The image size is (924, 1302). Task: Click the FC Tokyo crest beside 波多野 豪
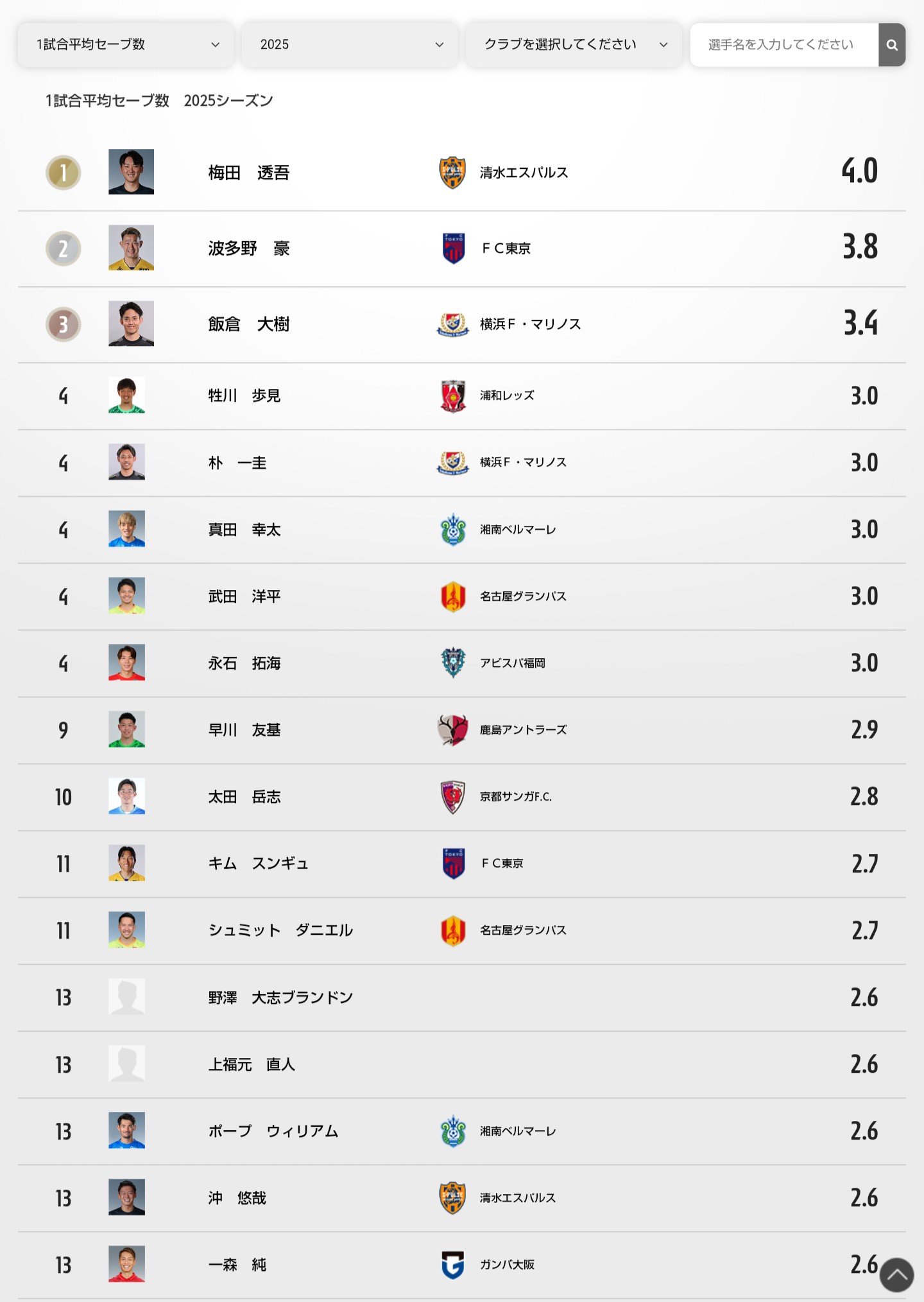[x=454, y=248]
